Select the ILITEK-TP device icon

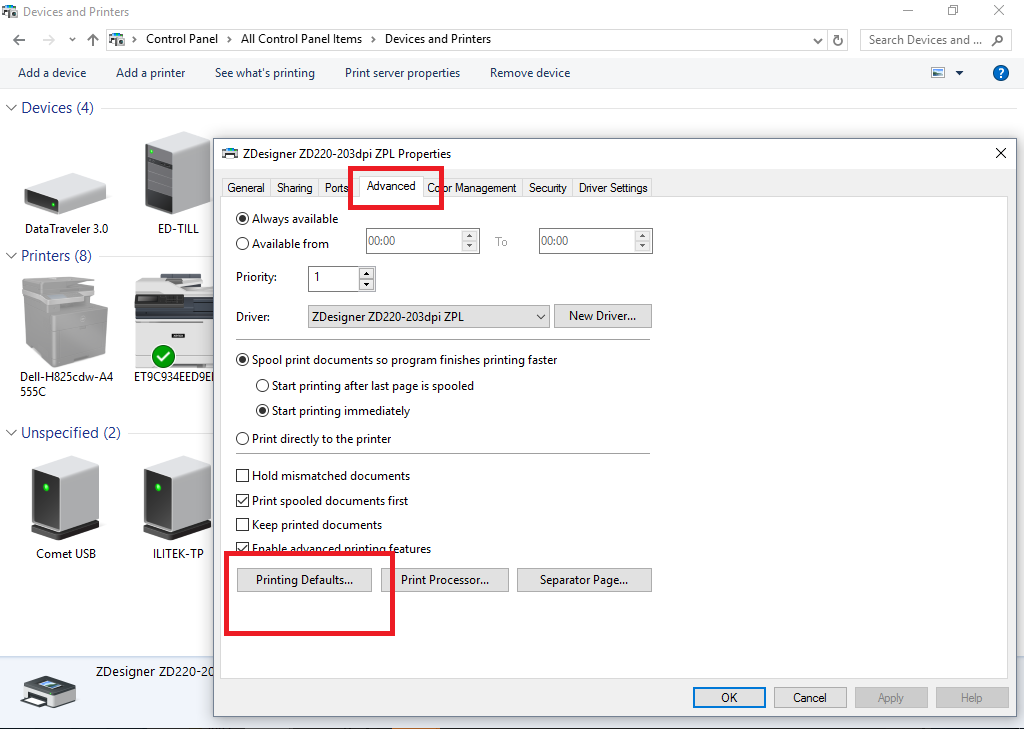177,497
